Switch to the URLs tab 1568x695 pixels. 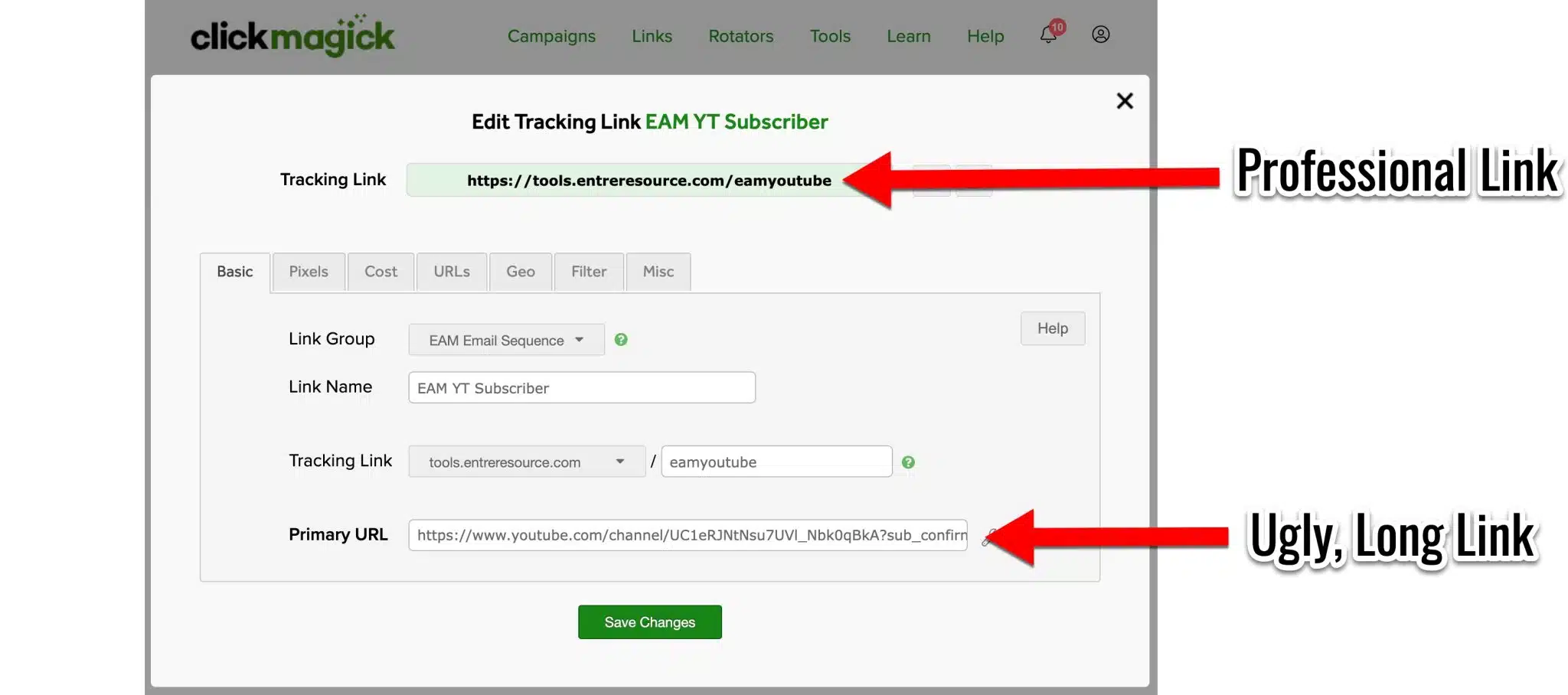click(x=452, y=272)
